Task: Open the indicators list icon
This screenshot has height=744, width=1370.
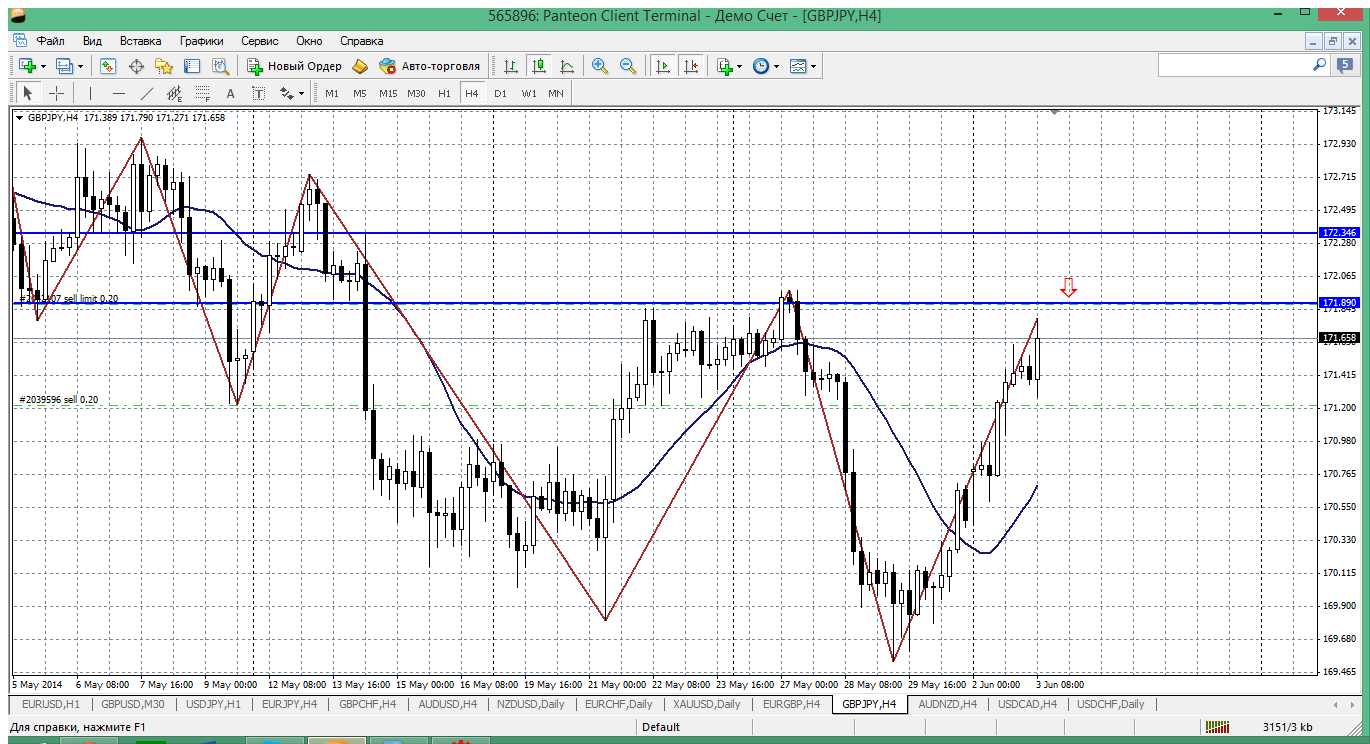Action: point(724,66)
